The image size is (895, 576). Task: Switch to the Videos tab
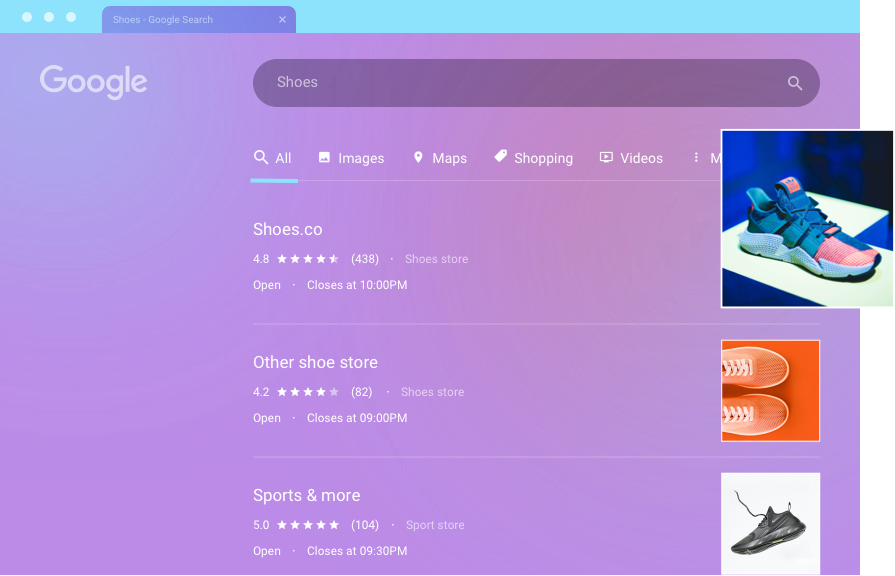click(x=631, y=158)
